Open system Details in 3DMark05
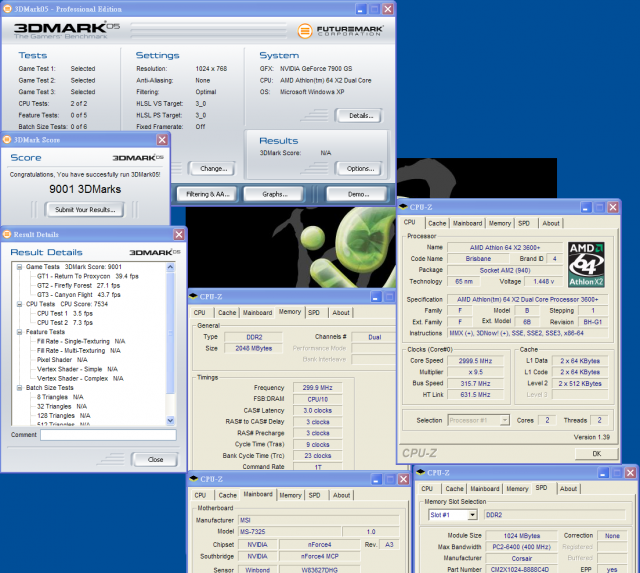 (359, 115)
